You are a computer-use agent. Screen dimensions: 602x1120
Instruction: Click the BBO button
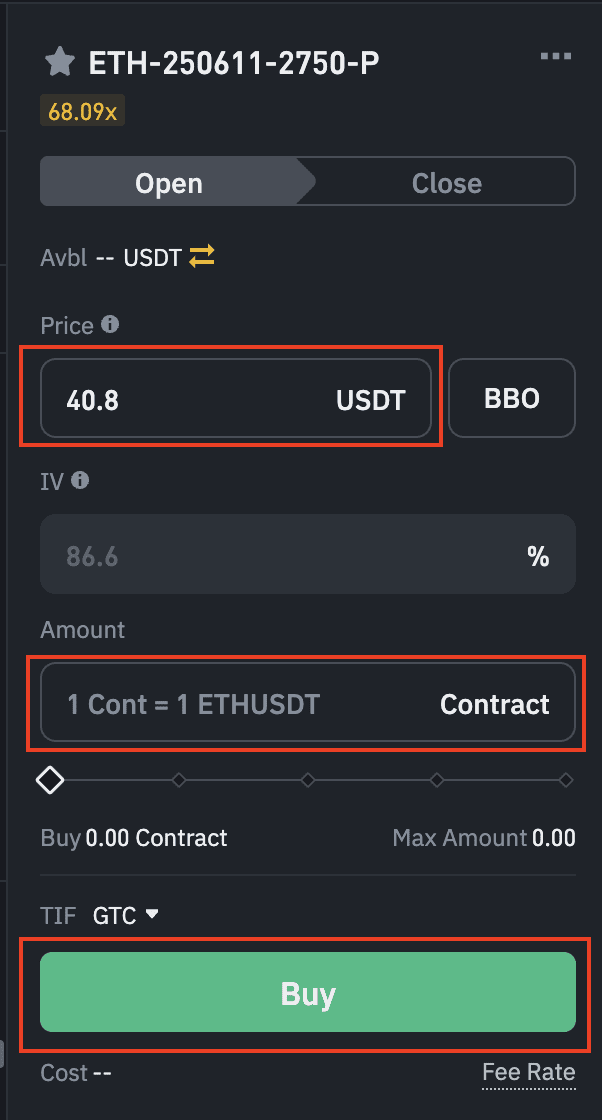tap(512, 399)
